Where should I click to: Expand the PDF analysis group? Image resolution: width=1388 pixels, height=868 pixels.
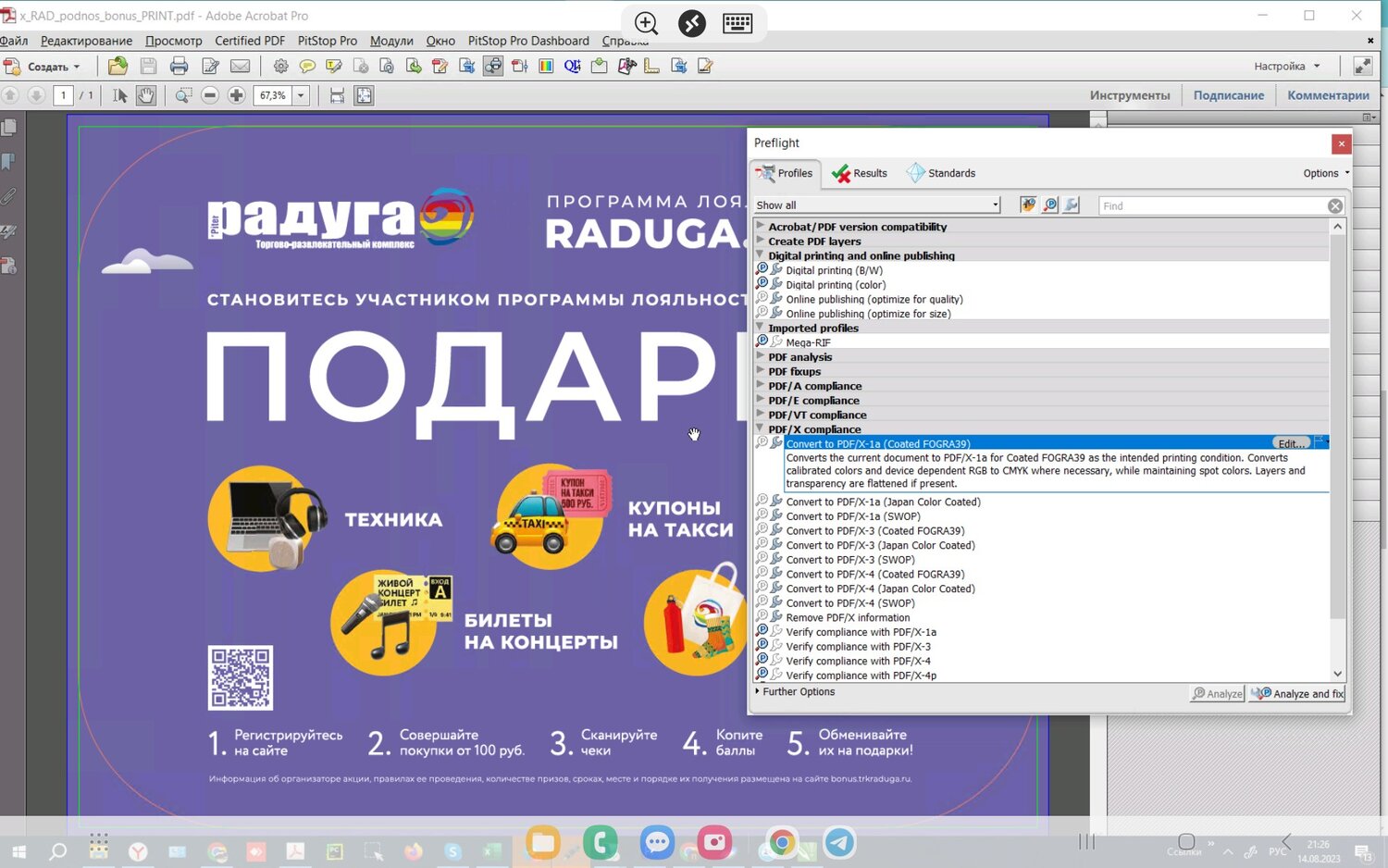pos(761,356)
